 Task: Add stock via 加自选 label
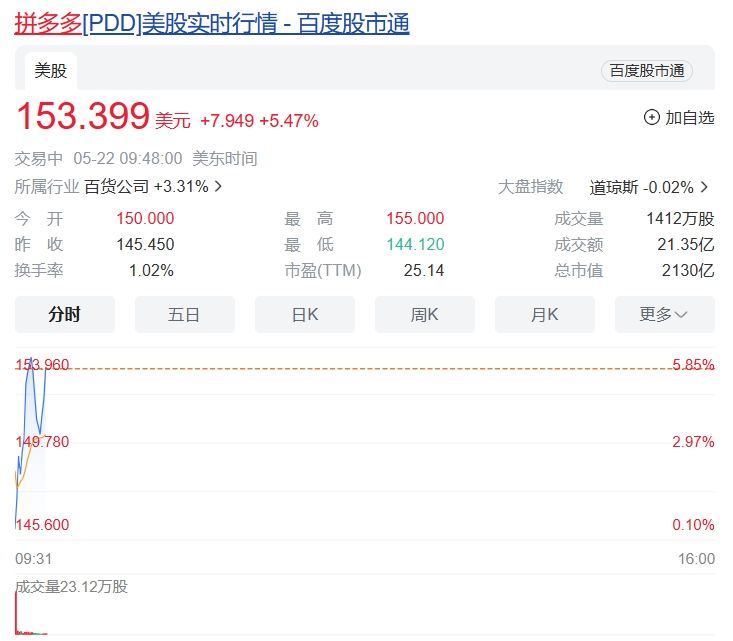(690, 117)
